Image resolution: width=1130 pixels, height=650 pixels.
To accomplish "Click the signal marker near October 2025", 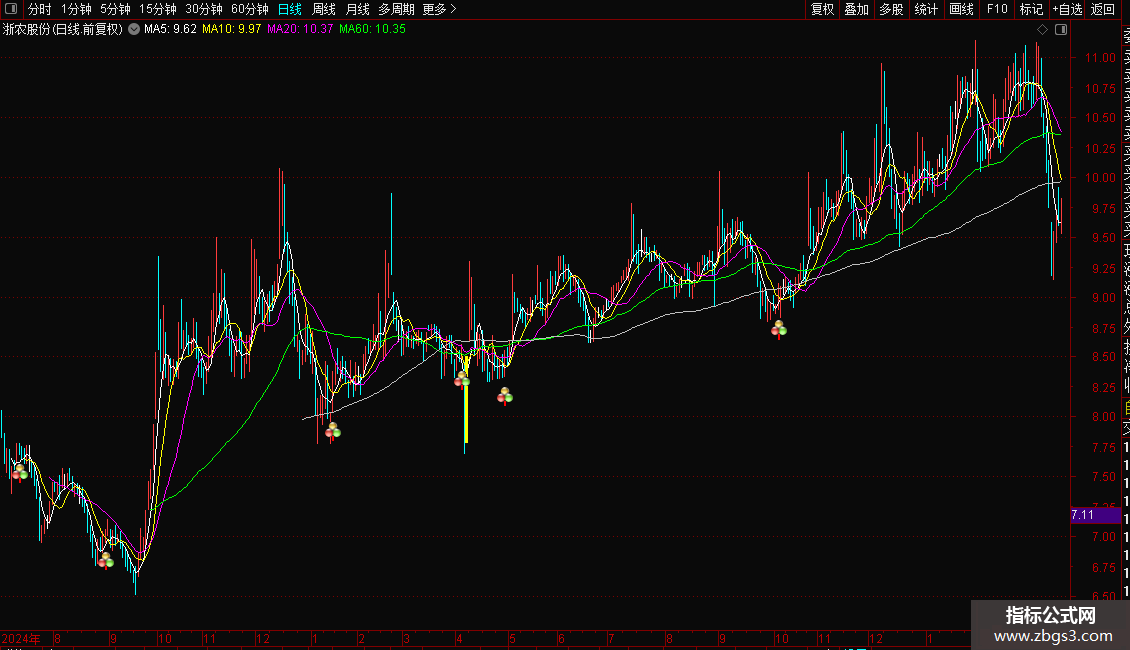I will tap(779, 329).
